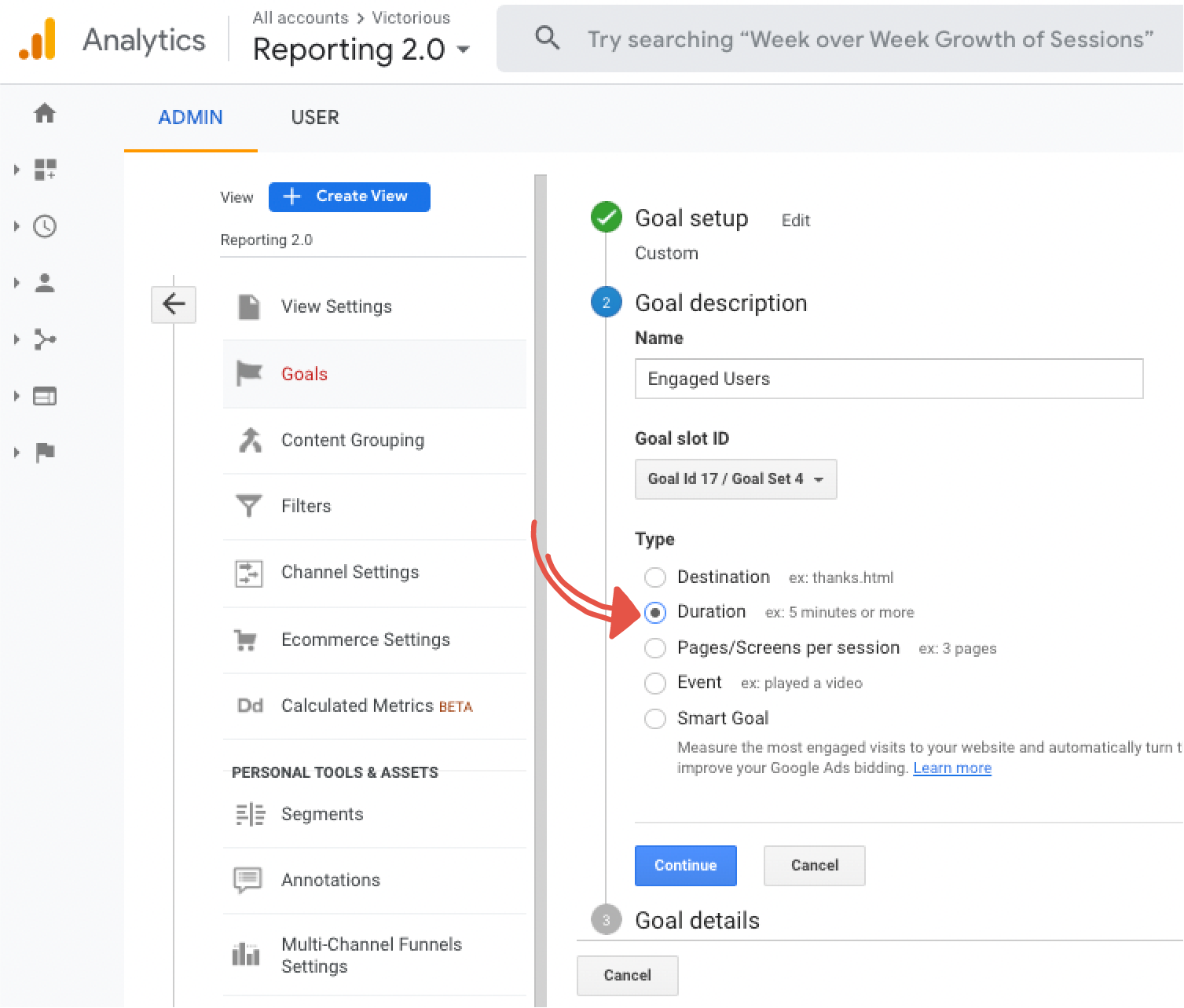Viewport: 1184px width, 1008px height.
Task: Click the blue Continue button
Action: pos(685,865)
